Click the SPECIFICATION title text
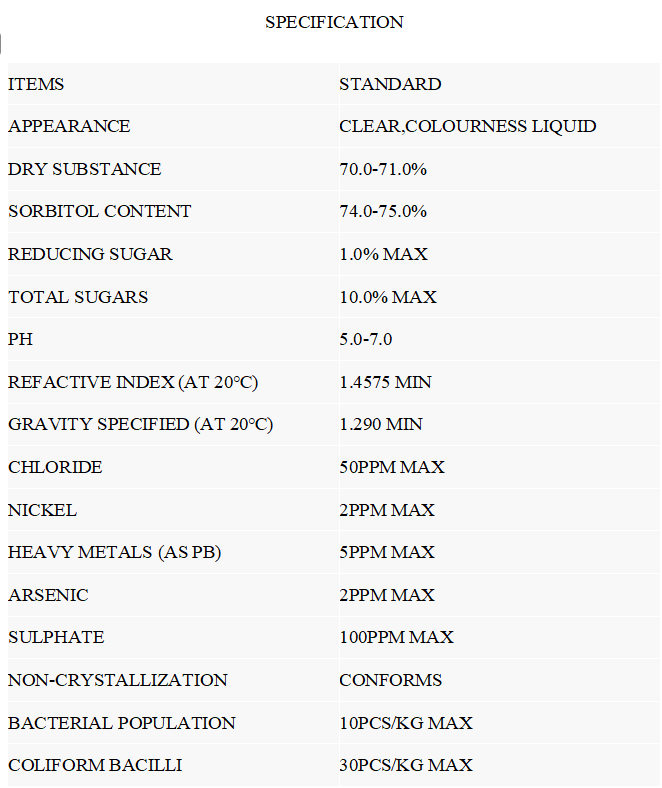 click(334, 22)
